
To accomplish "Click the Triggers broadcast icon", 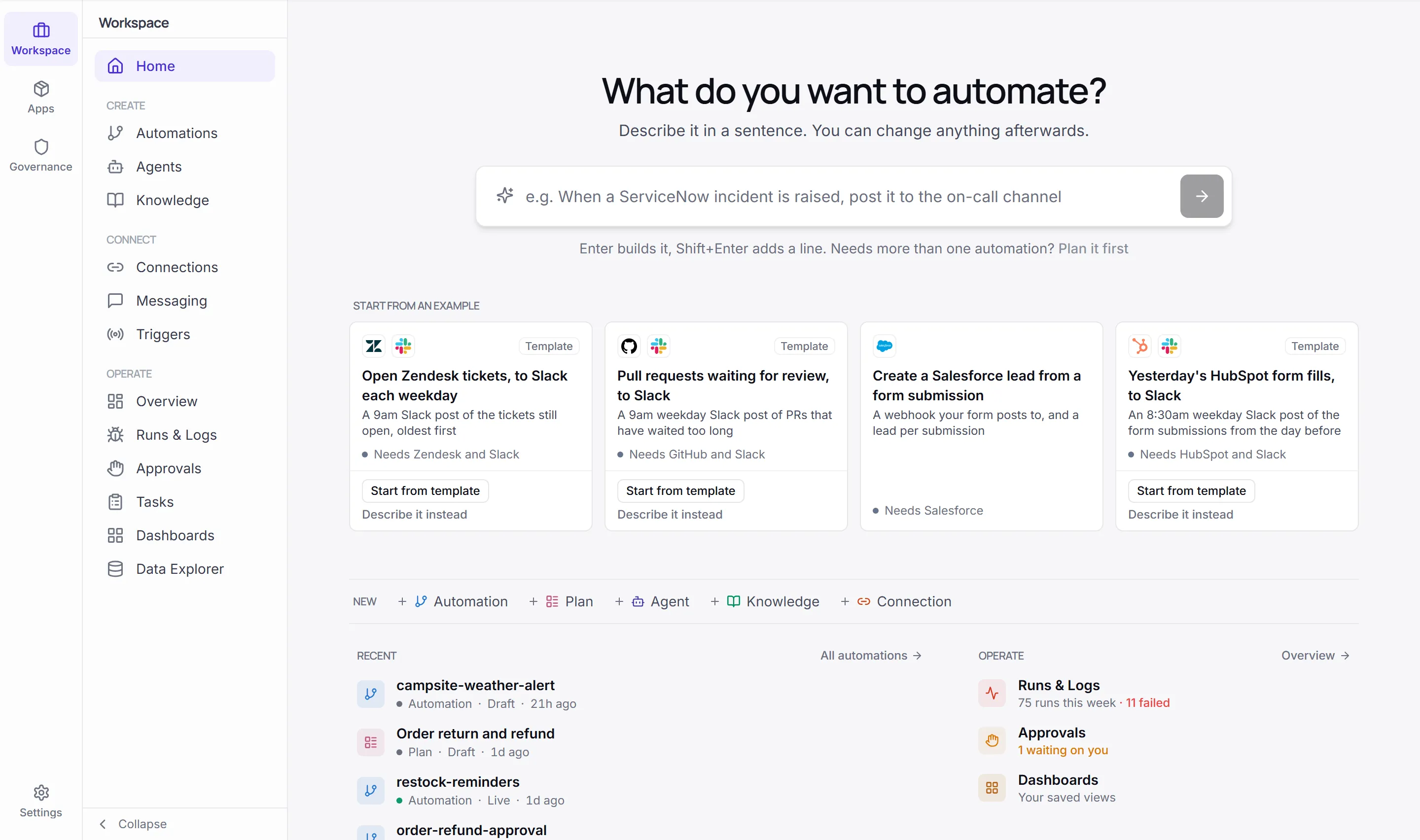I will pyautogui.click(x=115, y=334).
